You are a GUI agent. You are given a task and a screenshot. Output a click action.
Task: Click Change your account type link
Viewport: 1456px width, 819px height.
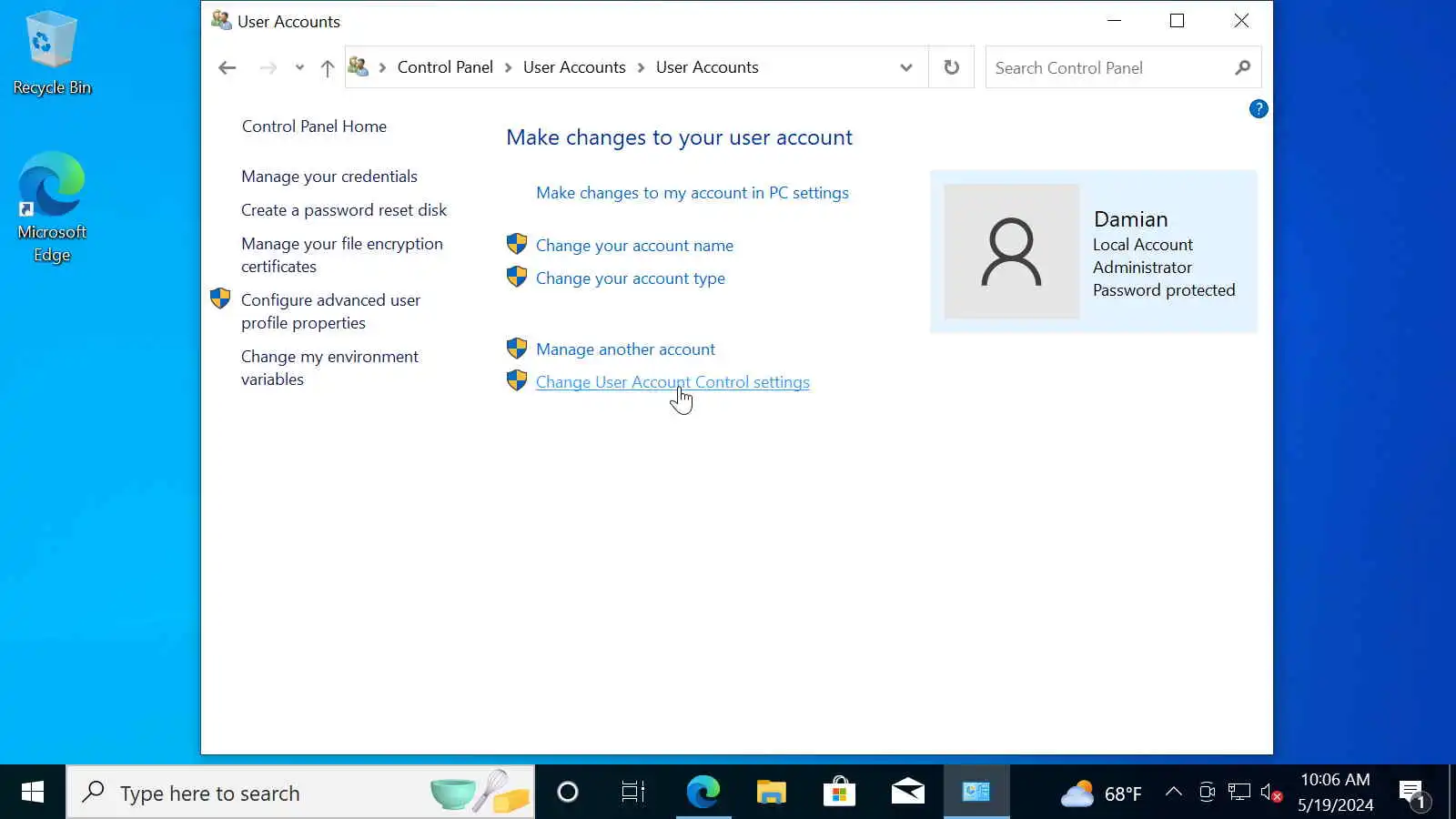click(631, 278)
